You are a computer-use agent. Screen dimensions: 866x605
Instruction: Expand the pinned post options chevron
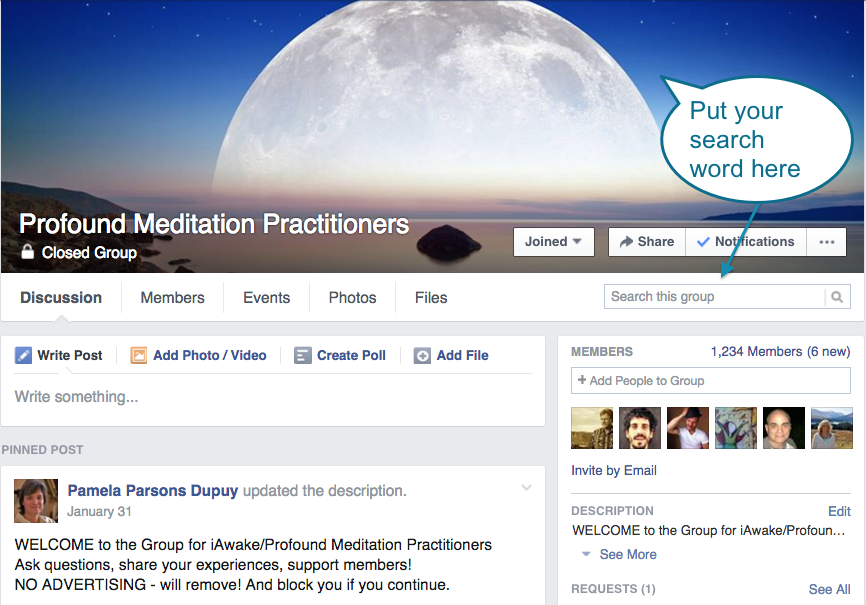click(526, 487)
